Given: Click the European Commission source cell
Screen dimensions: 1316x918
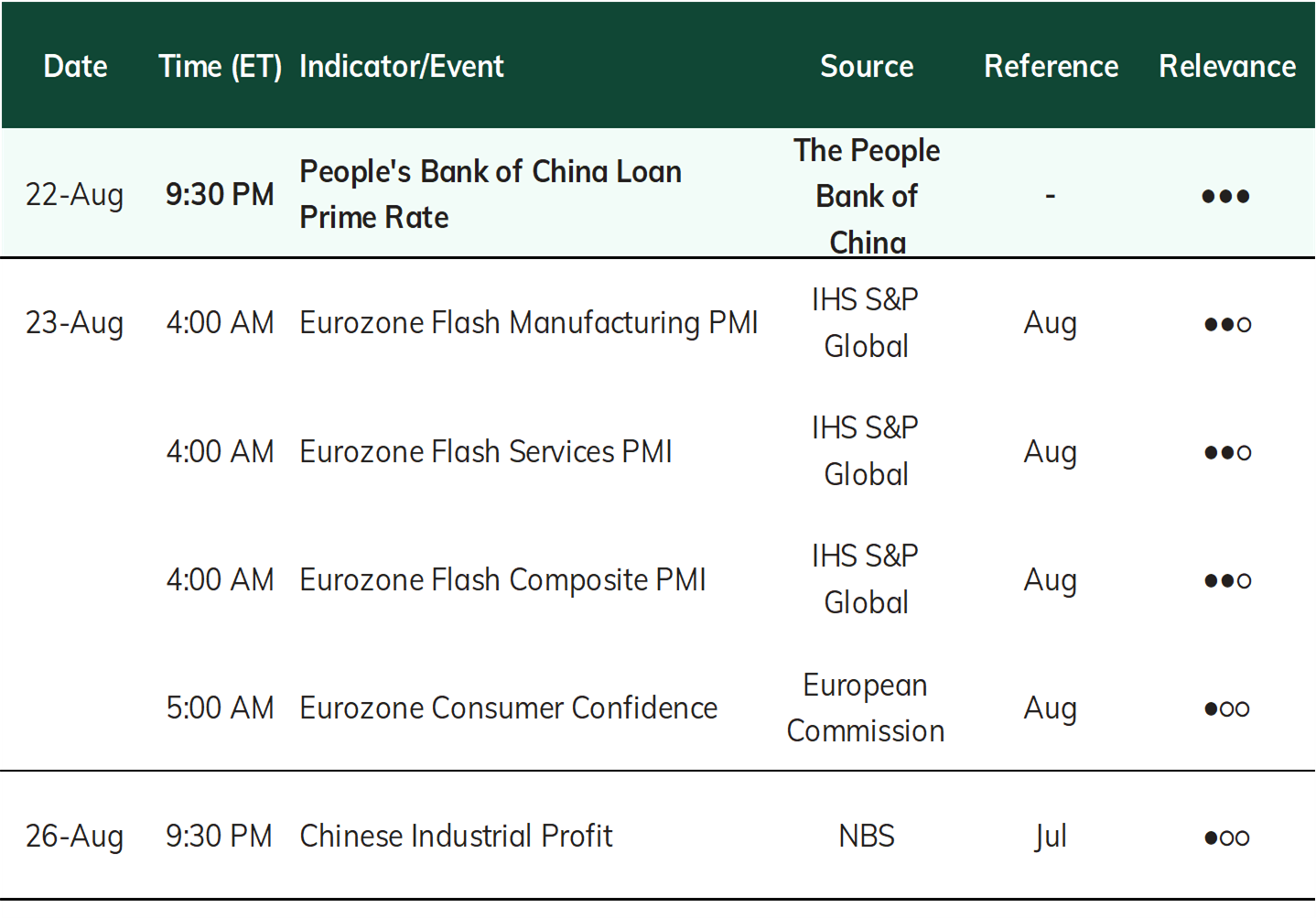Looking at the screenshot, I should pyautogui.click(x=866, y=707).
